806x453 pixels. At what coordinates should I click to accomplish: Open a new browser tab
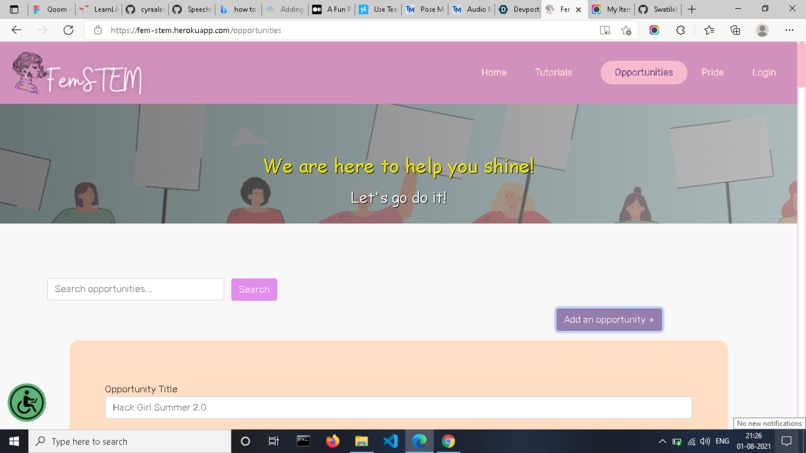692,9
